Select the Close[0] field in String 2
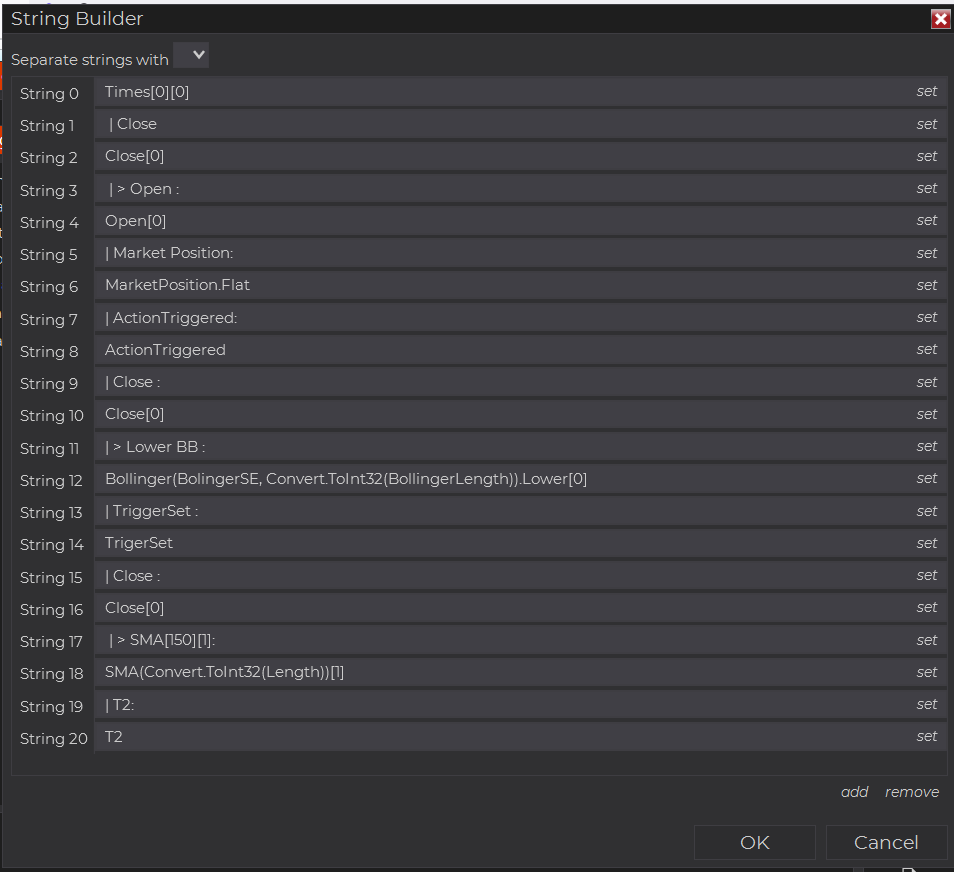 tap(520, 156)
